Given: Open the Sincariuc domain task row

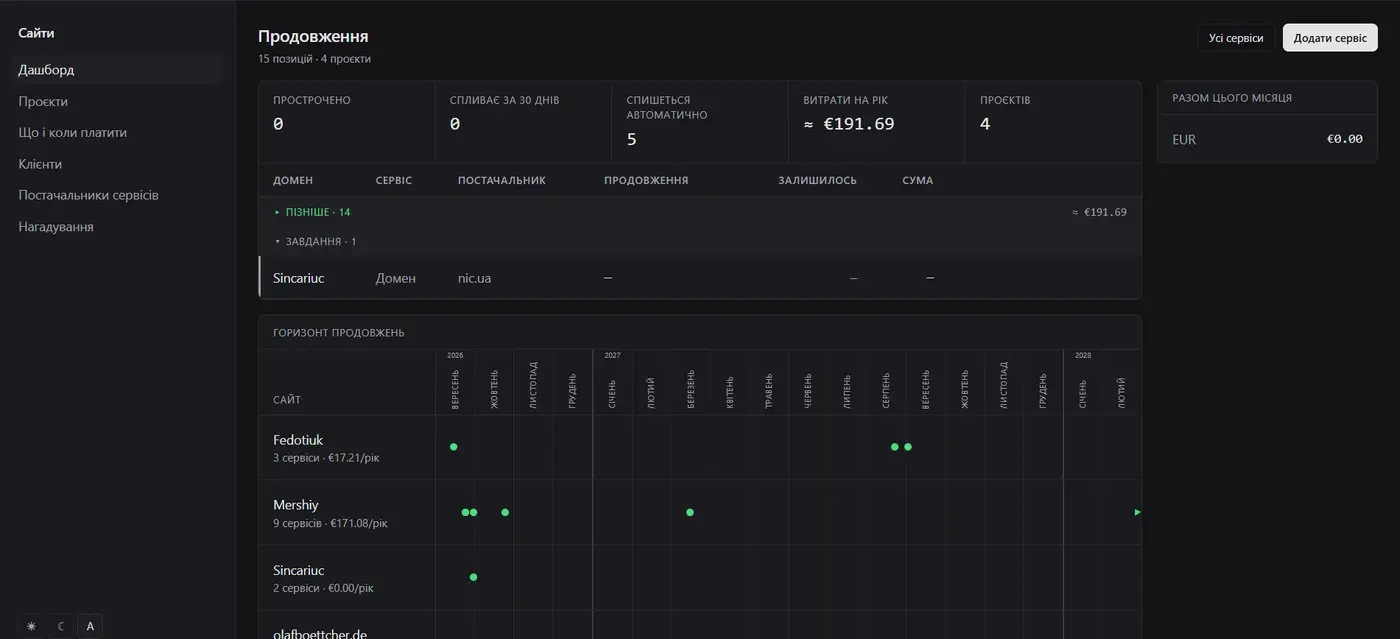Looking at the screenshot, I should point(700,278).
